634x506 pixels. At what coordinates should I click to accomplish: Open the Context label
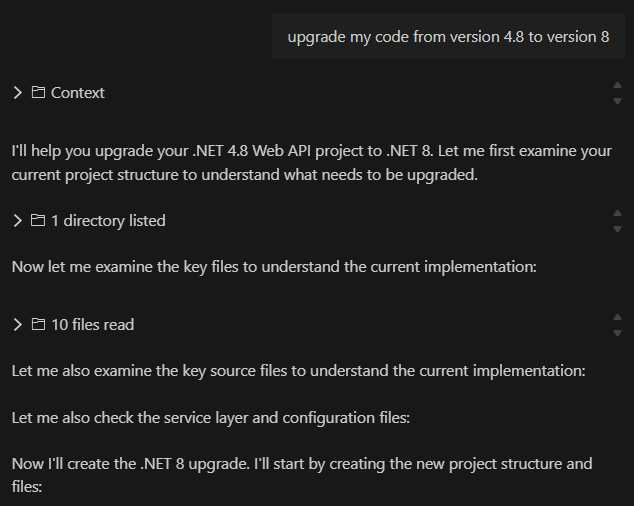[x=78, y=93]
